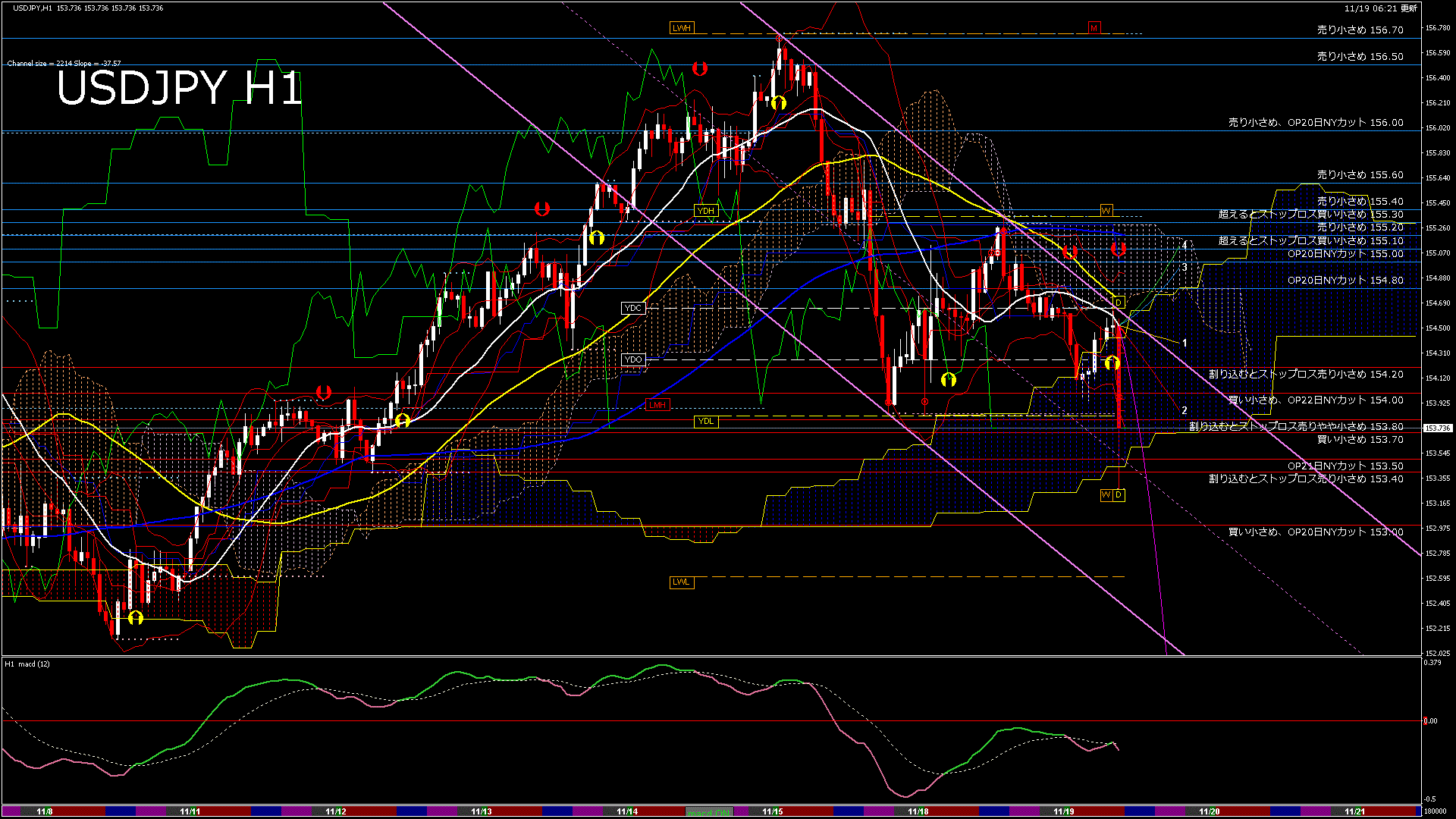Click the 売り小さめ 155.20 order note
This screenshot has width=1456, height=819.
[1360, 227]
